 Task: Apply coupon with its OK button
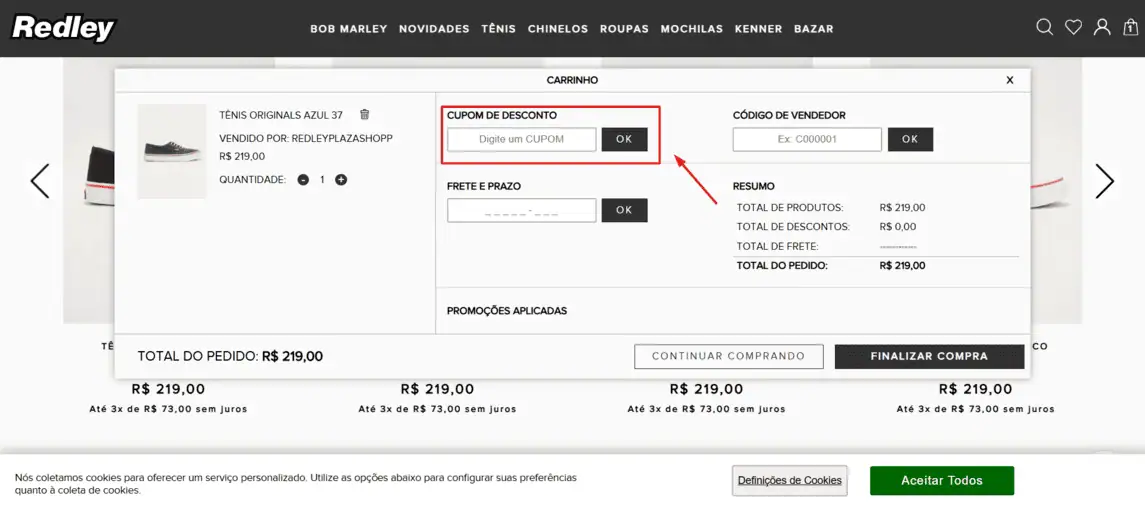(624, 140)
